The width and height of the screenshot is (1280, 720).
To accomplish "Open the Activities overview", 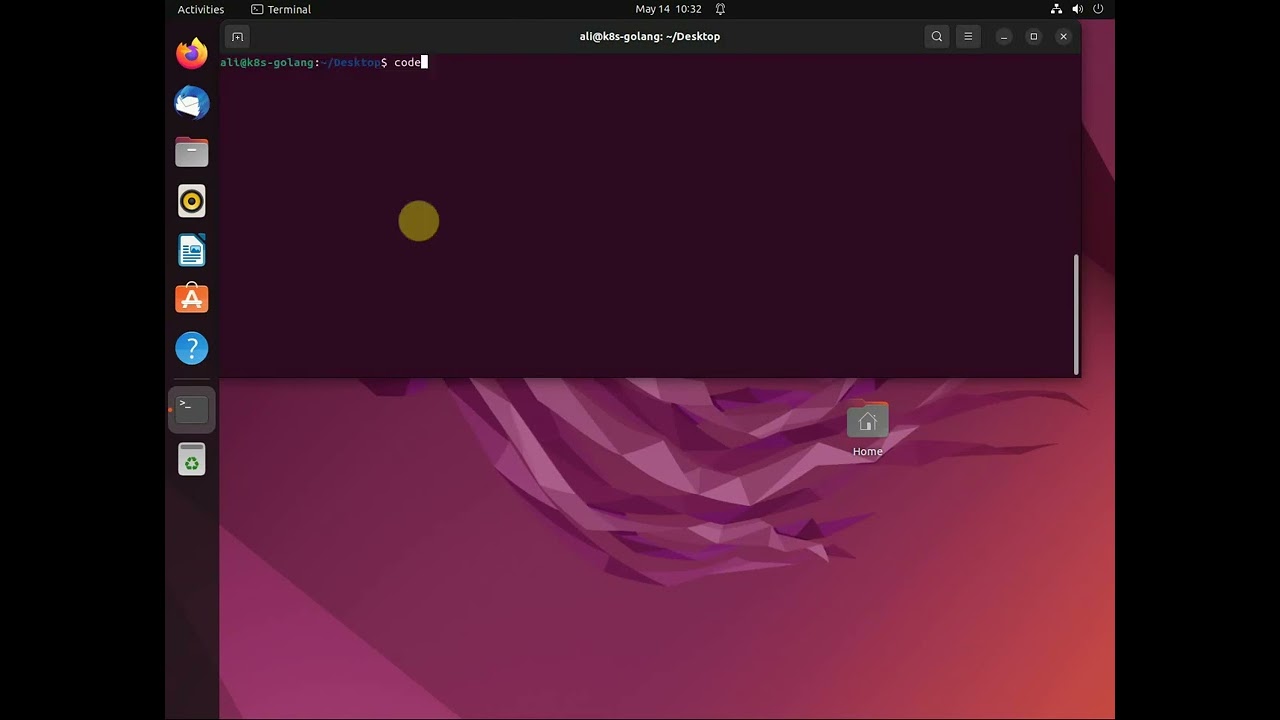I will (201, 9).
